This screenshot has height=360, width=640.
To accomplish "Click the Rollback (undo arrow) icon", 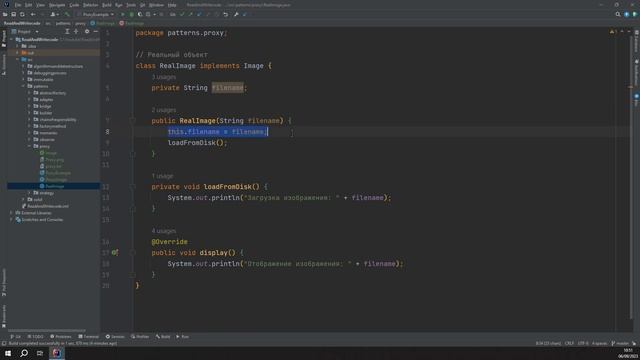I will click(x=226, y=14).
